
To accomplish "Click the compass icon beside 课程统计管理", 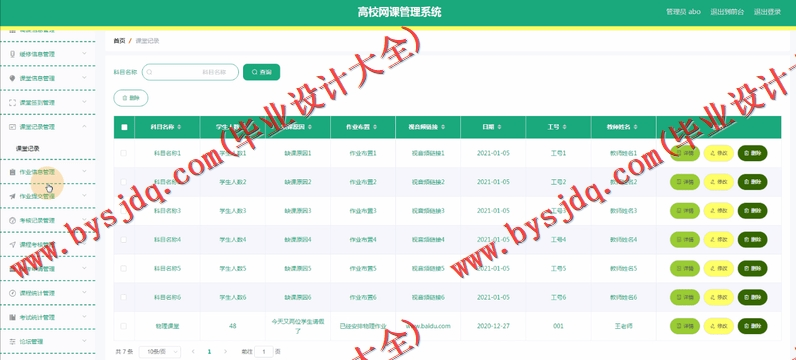I will [x=13, y=293].
